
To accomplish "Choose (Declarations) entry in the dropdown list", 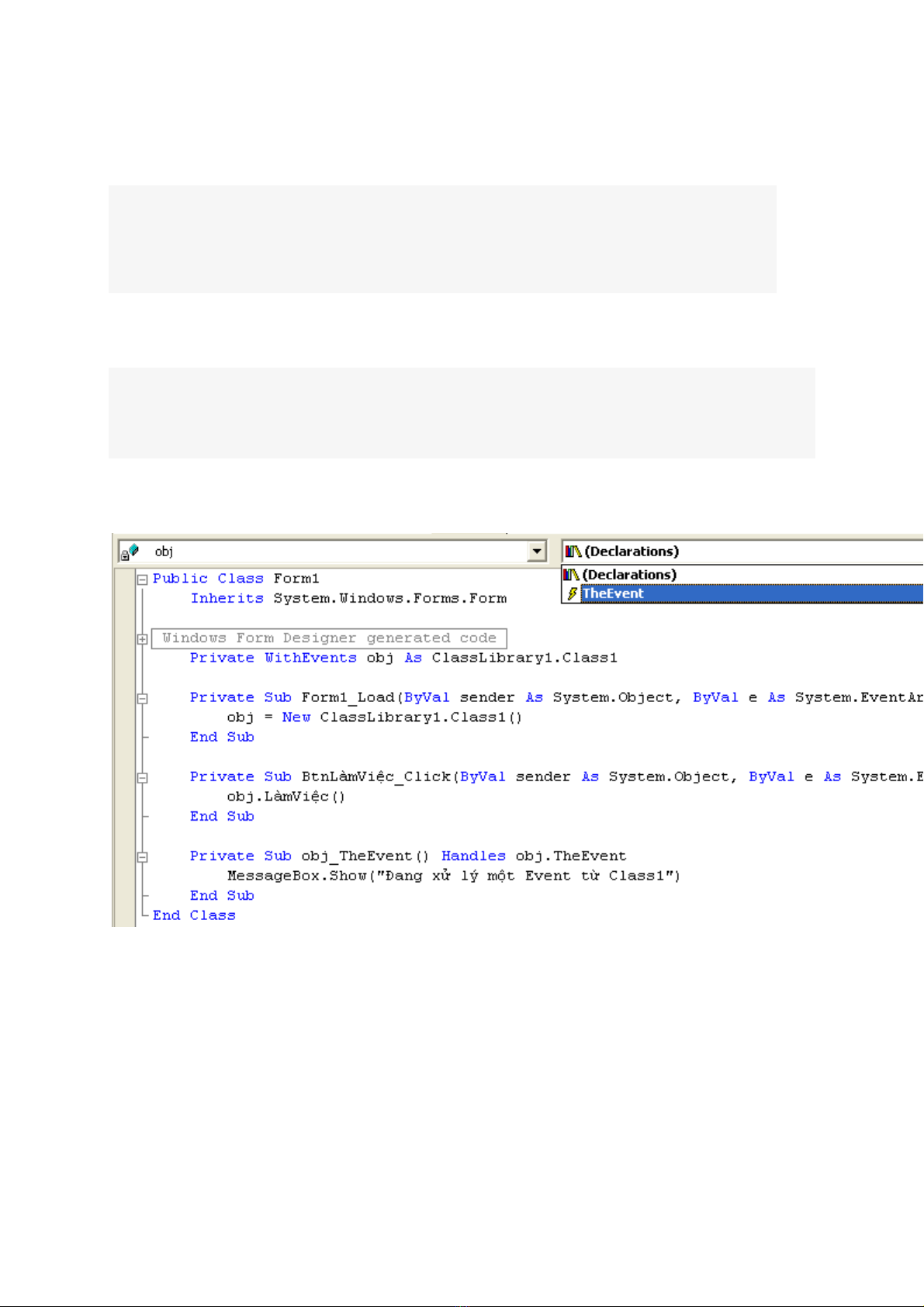I will click(742, 575).
